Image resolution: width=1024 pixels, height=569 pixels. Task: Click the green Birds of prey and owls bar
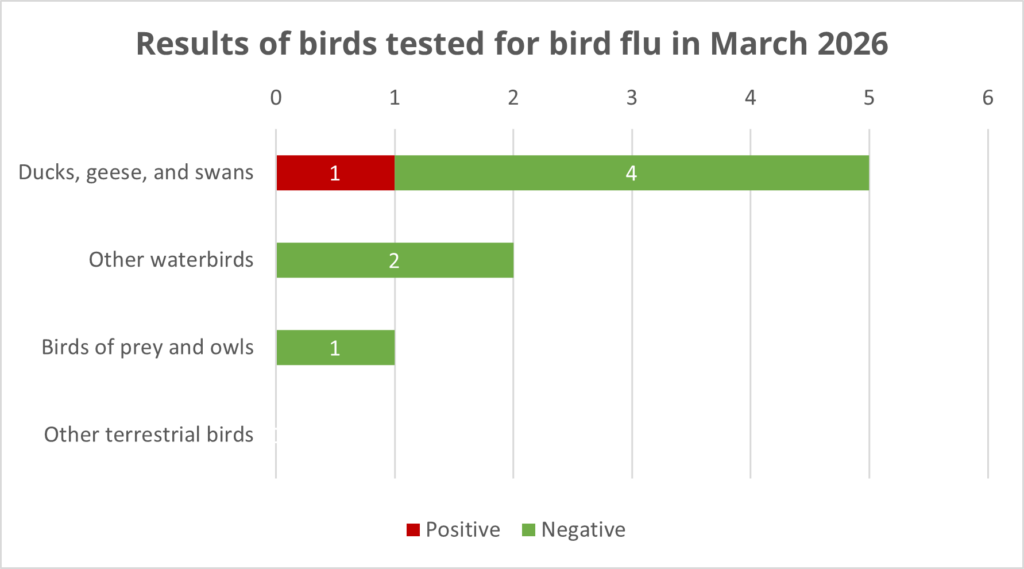[x=335, y=347]
